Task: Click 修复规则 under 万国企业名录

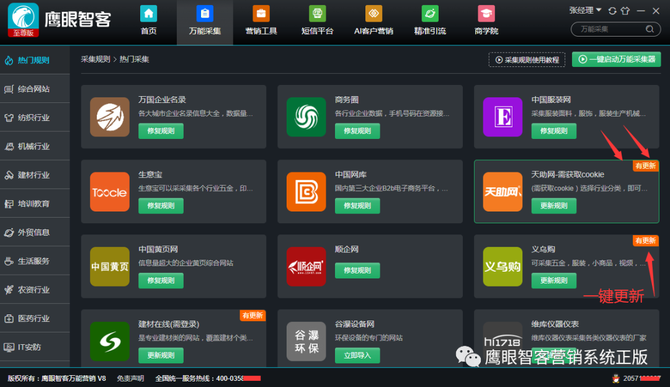Action: 161,131
